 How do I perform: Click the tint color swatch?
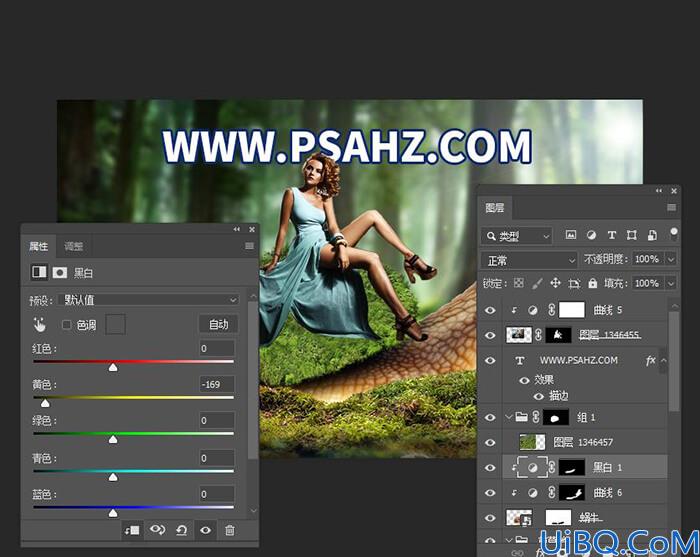(115, 324)
